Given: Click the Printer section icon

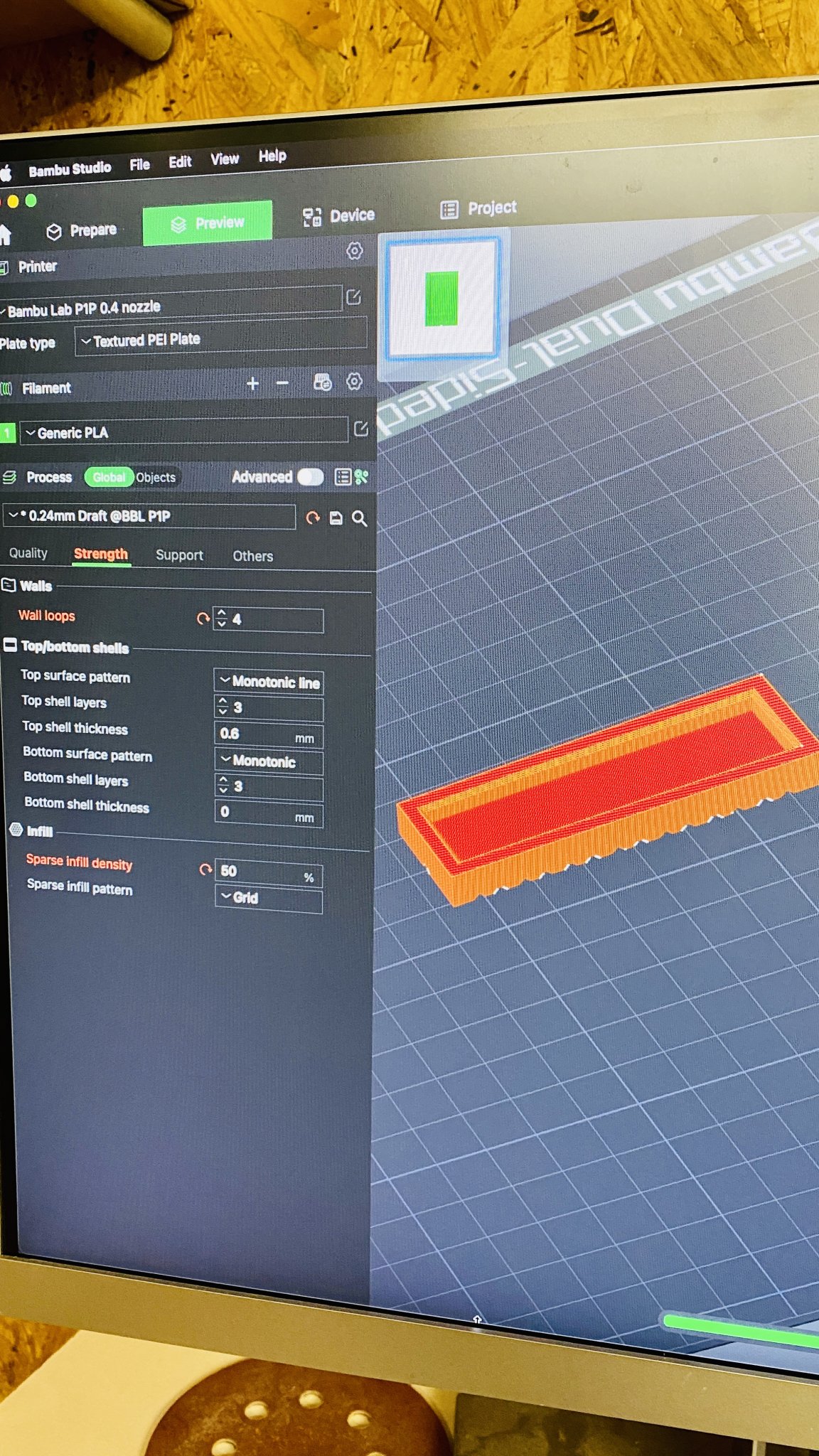Looking at the screenshot, I should tap(4, 267).
